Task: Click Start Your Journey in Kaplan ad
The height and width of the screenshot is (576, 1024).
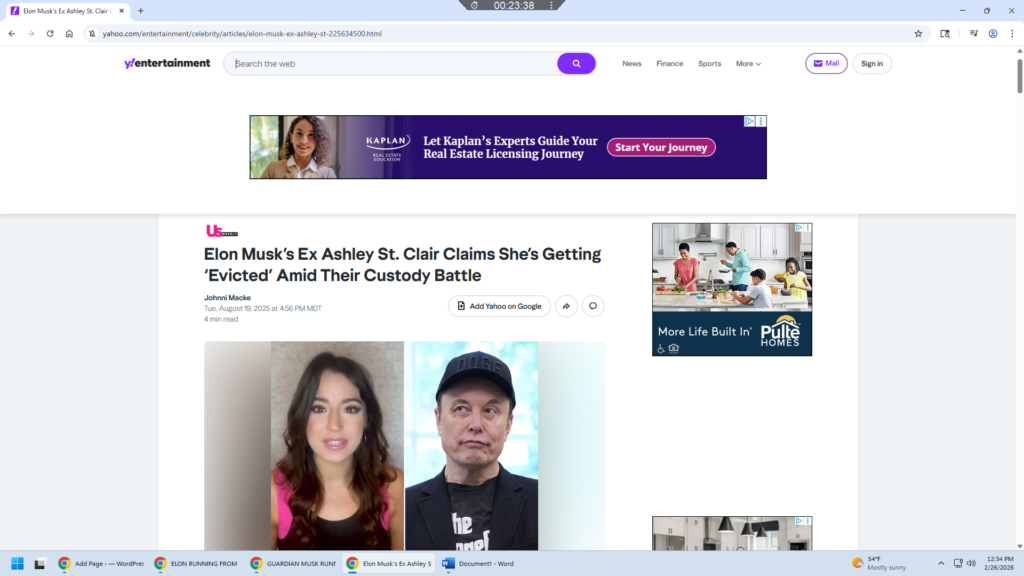Action: tap(661, 147)
